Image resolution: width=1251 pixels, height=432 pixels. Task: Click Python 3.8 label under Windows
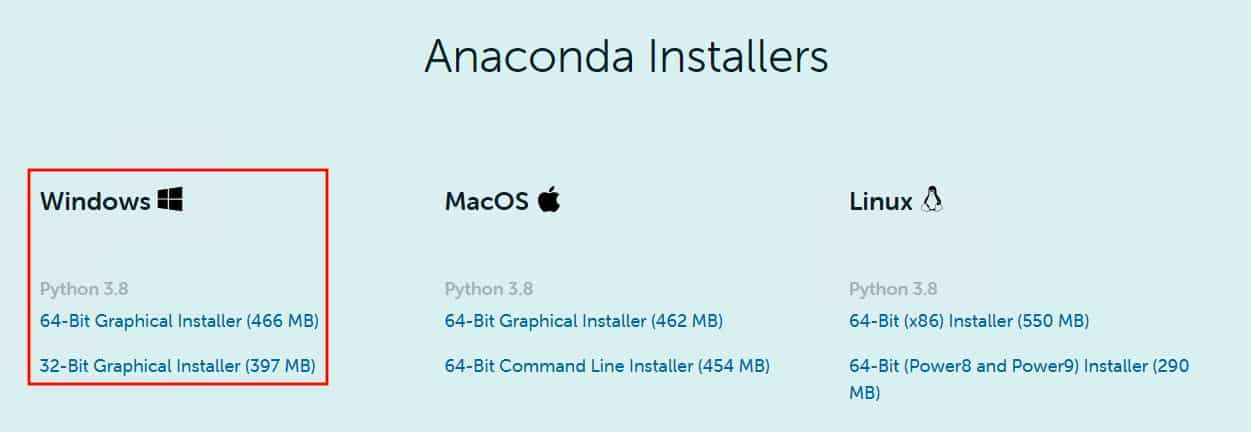(84, 289)
